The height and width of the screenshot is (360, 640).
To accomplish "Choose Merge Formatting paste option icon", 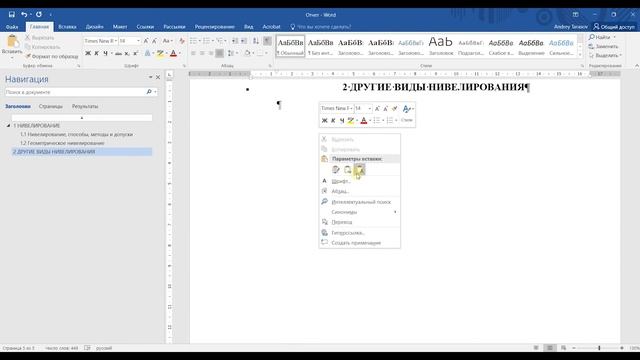I will pyautogui.click(x=347, y=169).
